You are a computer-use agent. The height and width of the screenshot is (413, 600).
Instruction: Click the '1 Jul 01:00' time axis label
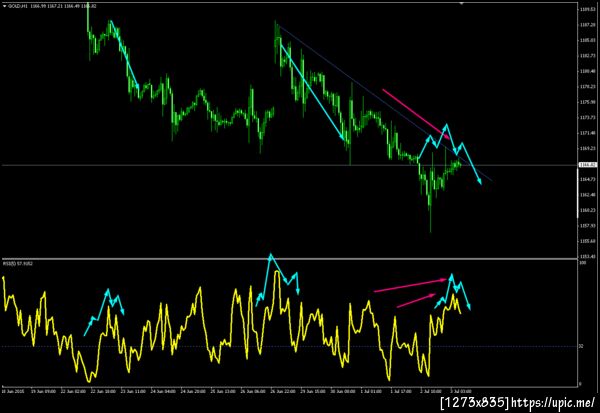(372, 392)
